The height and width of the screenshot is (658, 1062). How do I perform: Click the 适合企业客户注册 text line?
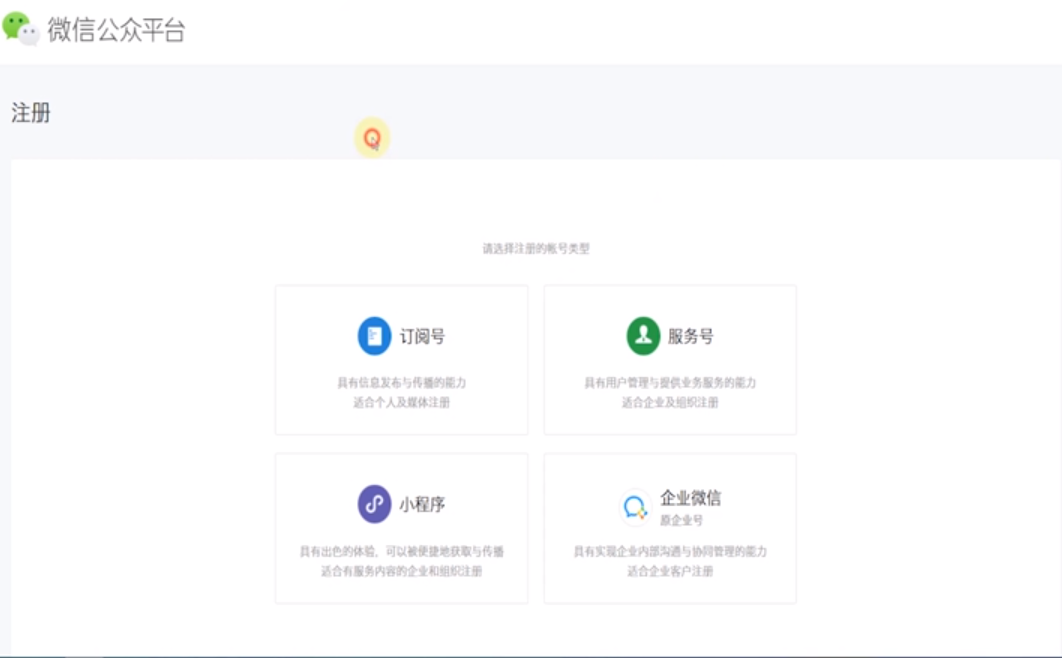click(670, 571)
